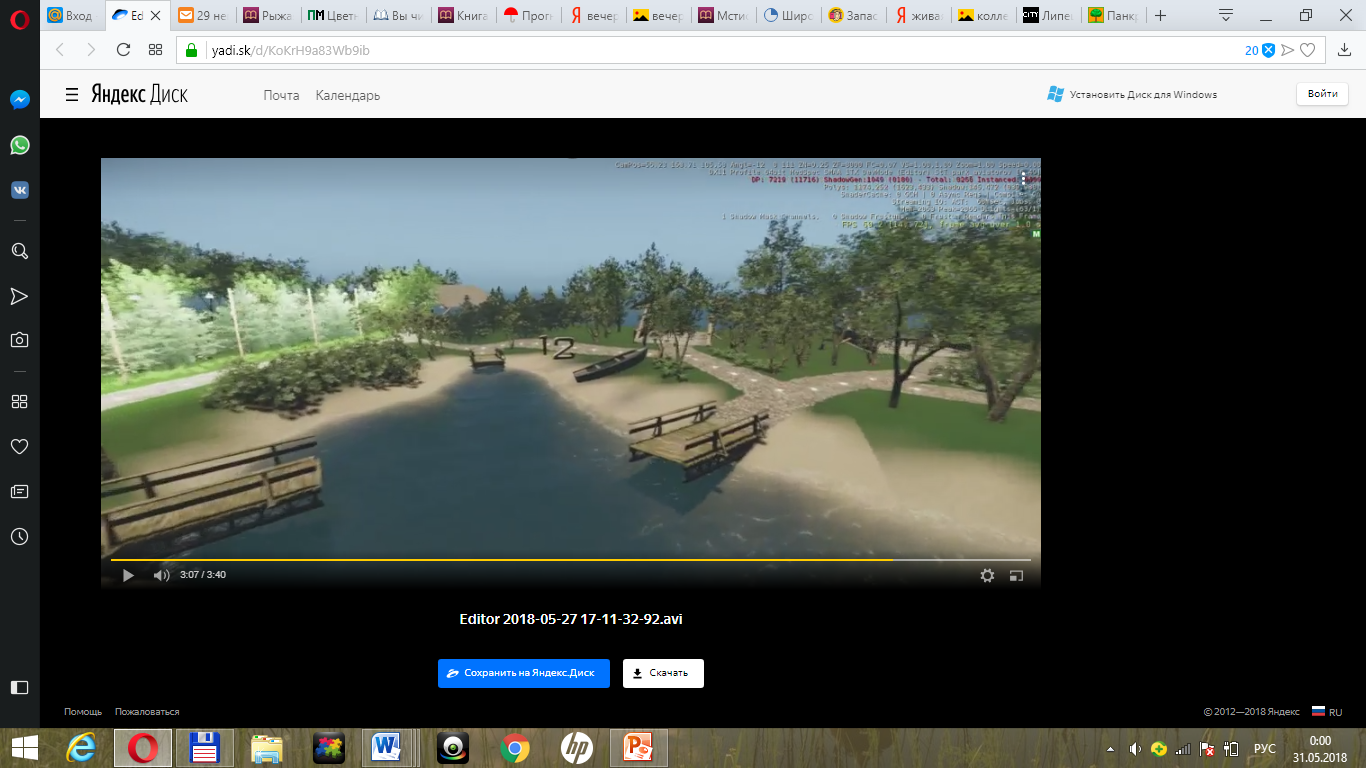This screenshot has height=768, width=1366.
Task: Open video settings gear icon
Action: pos(987,575)
